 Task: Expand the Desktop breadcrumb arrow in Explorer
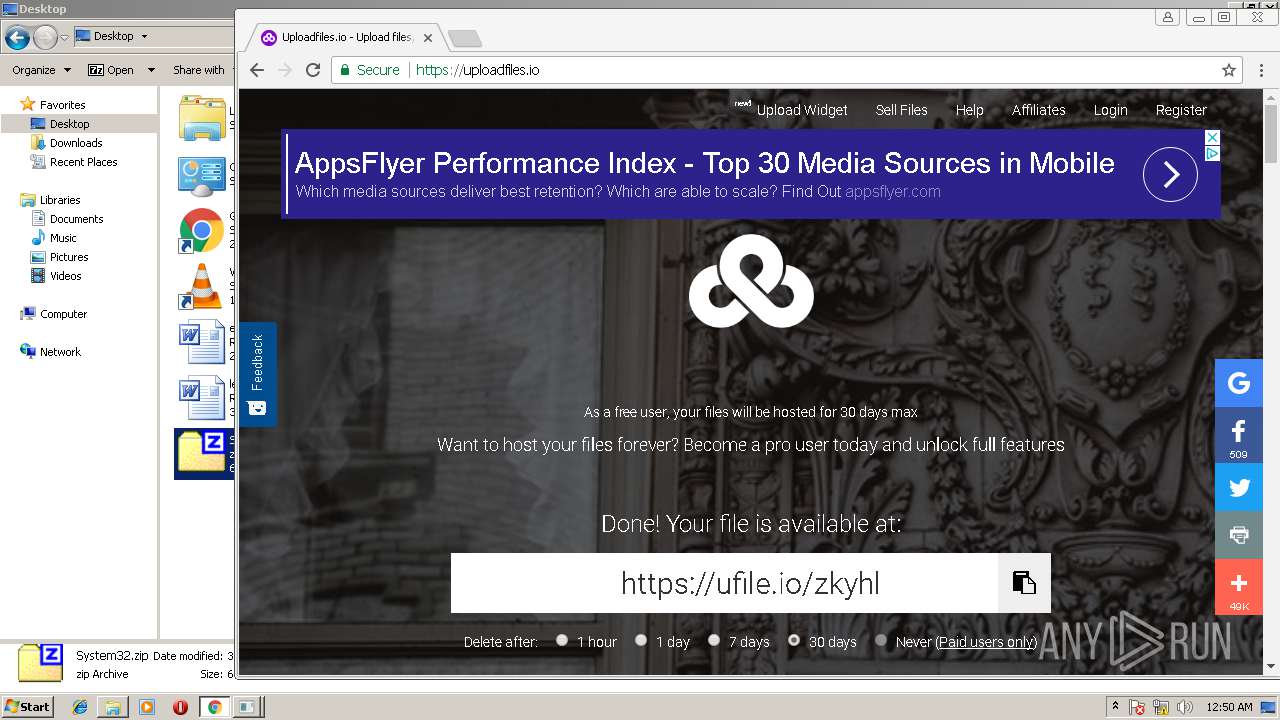click(x=144, y=36)
